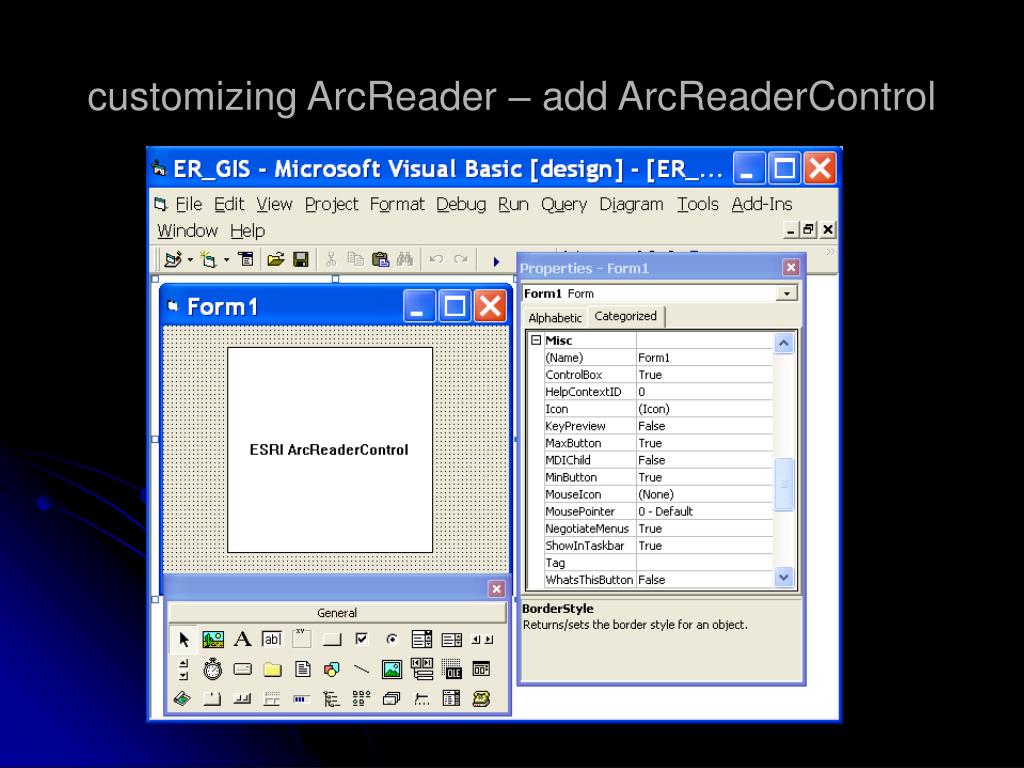Select the (Name) property value Form1

pos(705,358)
